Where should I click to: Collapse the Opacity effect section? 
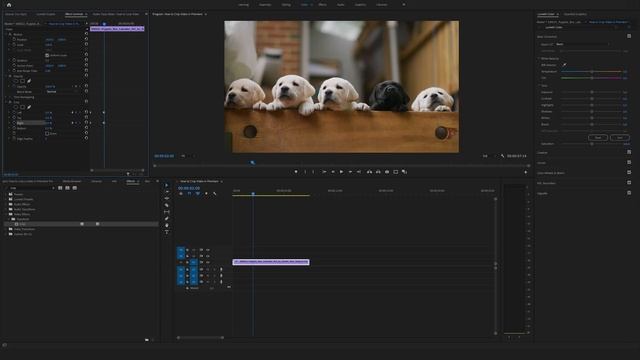click(6, 76)
